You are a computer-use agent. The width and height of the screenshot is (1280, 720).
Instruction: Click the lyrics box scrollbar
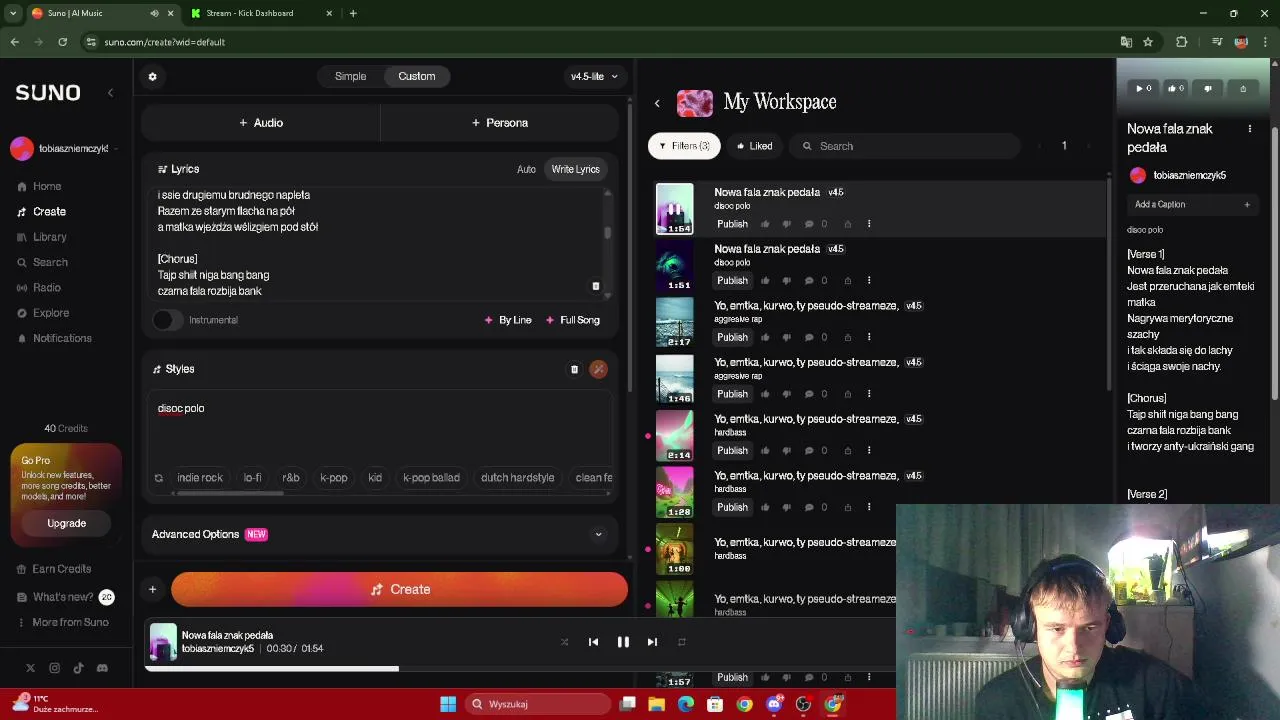click(x=607, y=232)
